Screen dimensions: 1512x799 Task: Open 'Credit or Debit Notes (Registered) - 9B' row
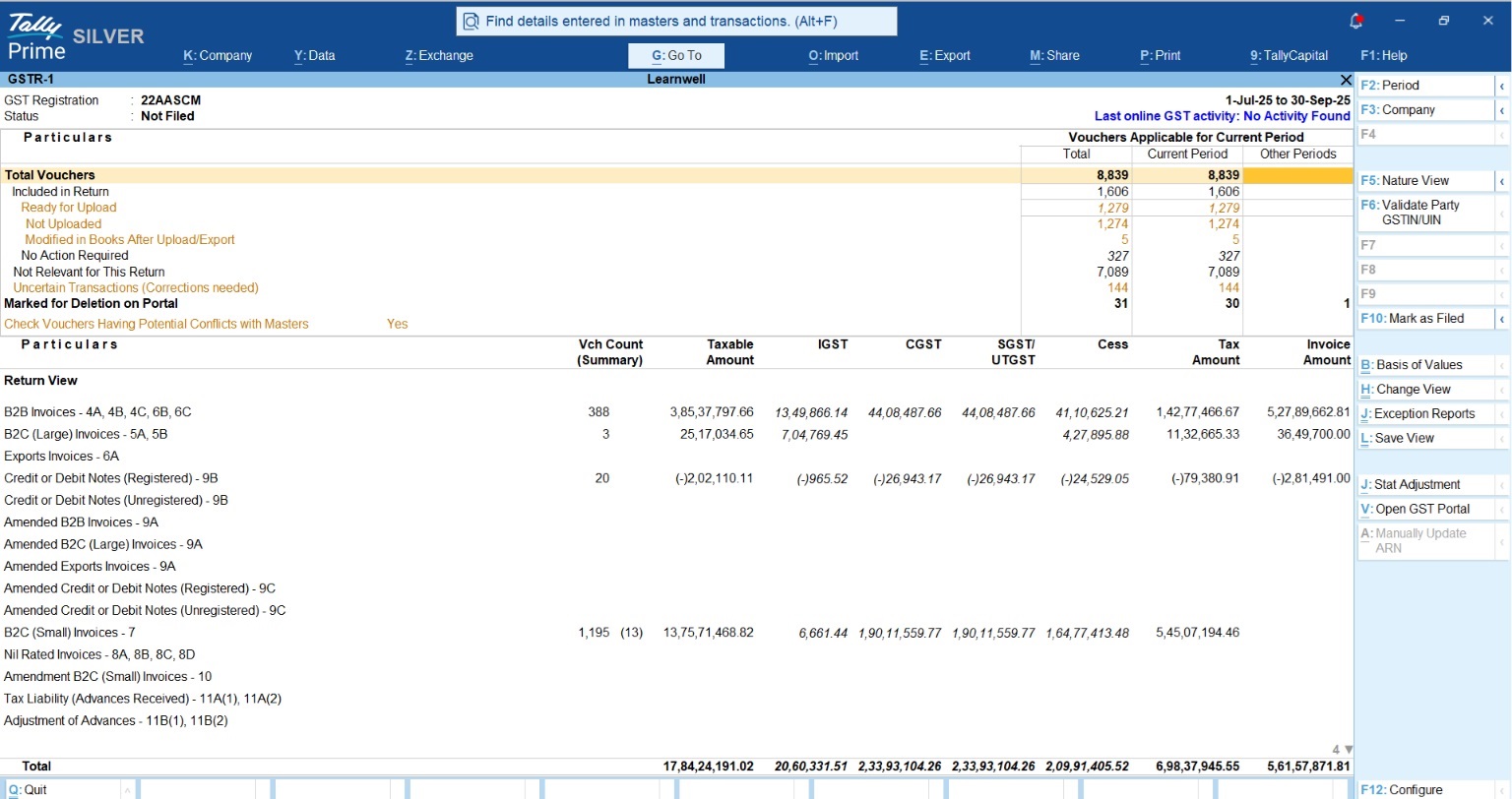pyautogui.click(x=676, y=478)
